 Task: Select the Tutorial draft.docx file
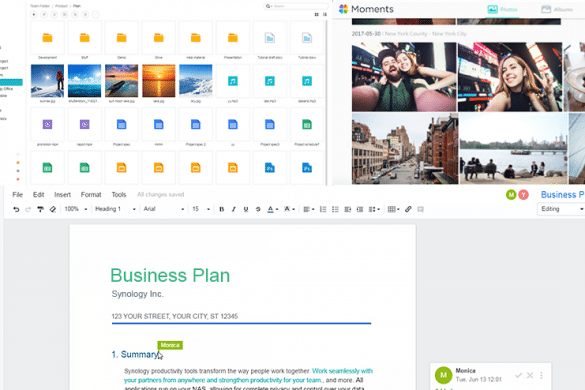click(x=270, y=38)
